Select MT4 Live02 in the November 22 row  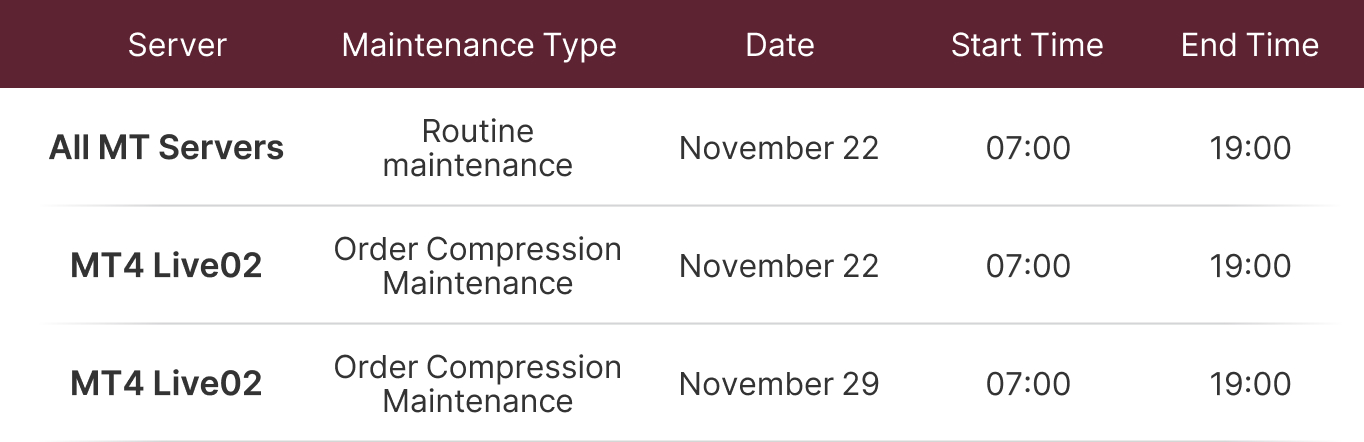166,266
